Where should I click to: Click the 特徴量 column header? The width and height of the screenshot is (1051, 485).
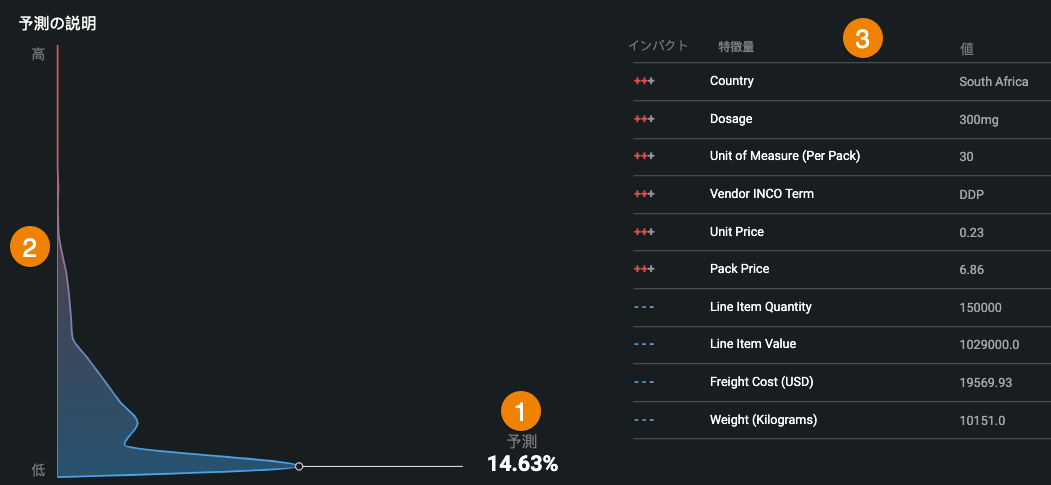(735, 46)
